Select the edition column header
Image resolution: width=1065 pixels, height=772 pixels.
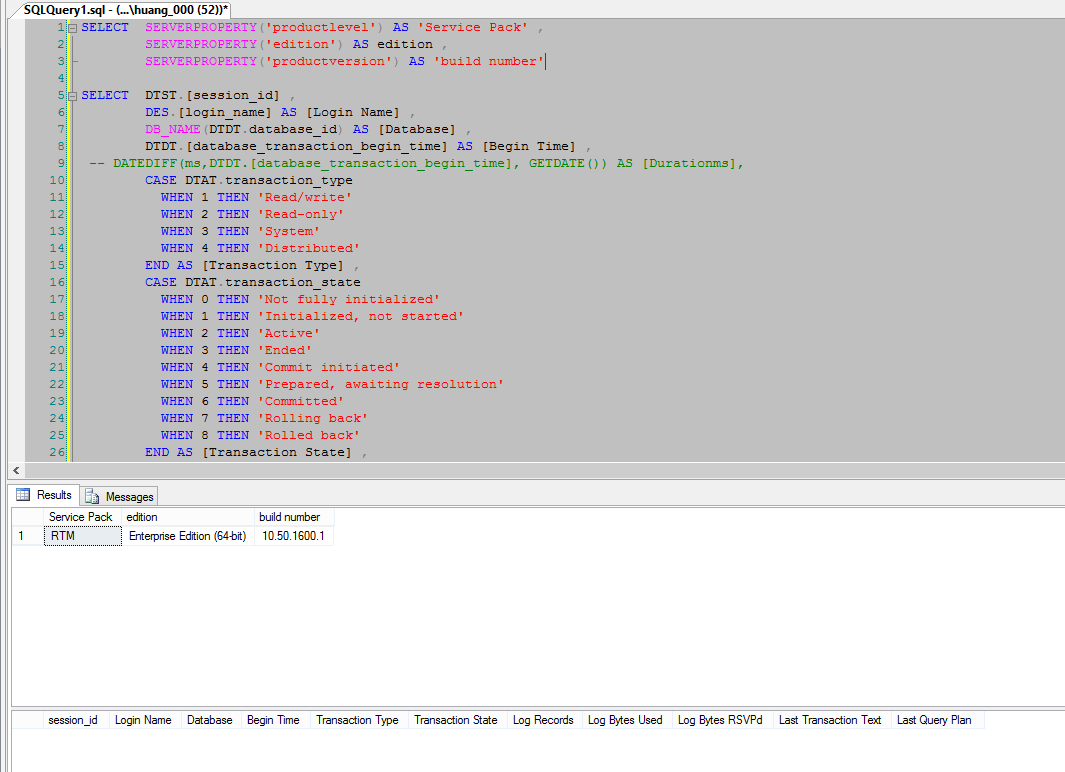pos(188,517)
